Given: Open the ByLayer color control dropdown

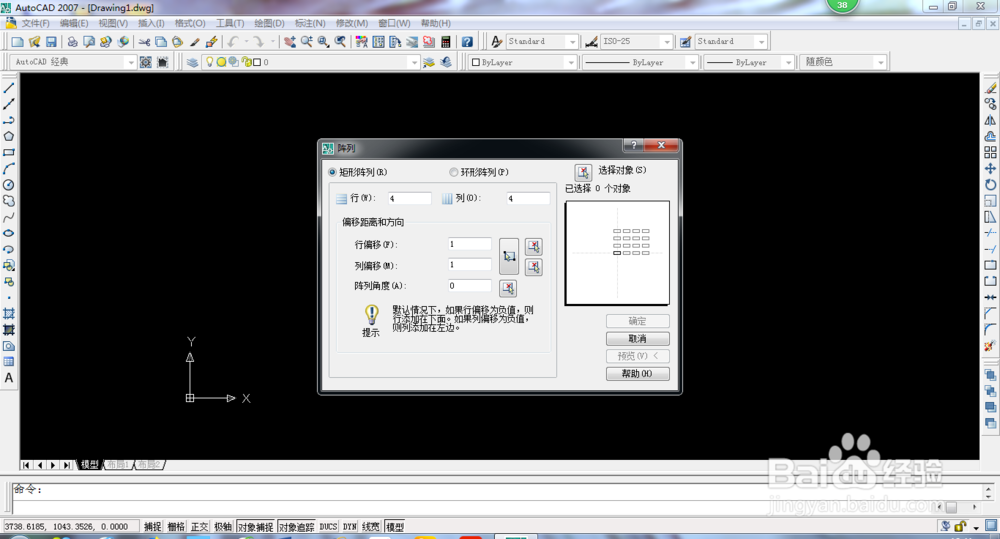Looking at the screenshot, I should pos(571,63).
